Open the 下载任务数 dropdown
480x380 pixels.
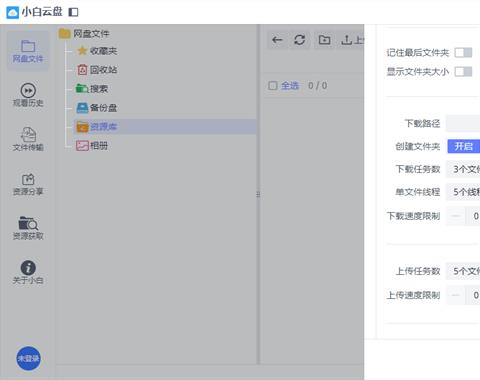463,169
